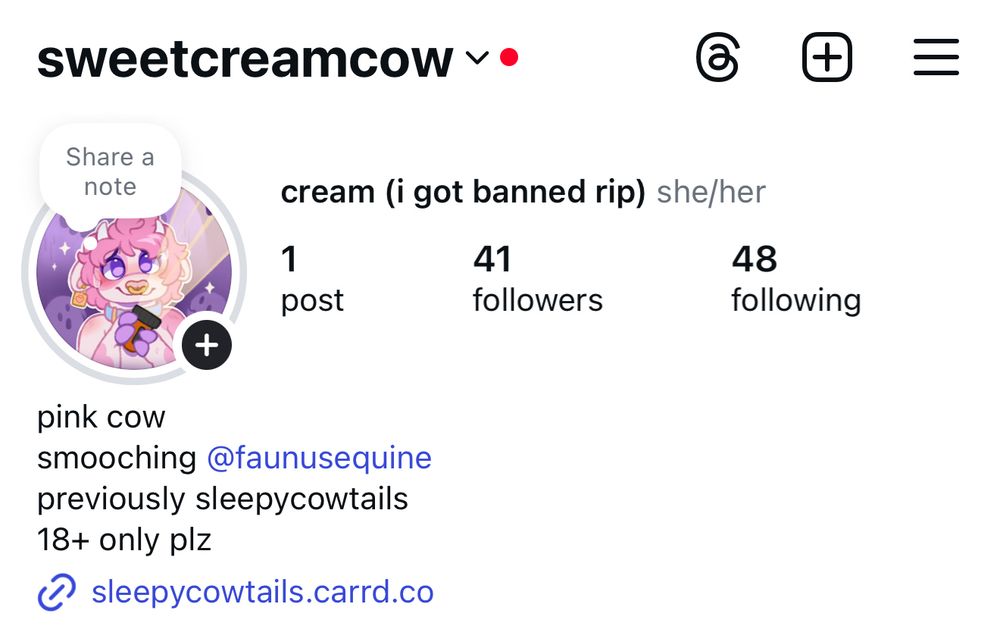Screen dimensions: 1000x633
Task: Tap the bio line previously sleepycowtails
Action: click(x=223, y=498)
